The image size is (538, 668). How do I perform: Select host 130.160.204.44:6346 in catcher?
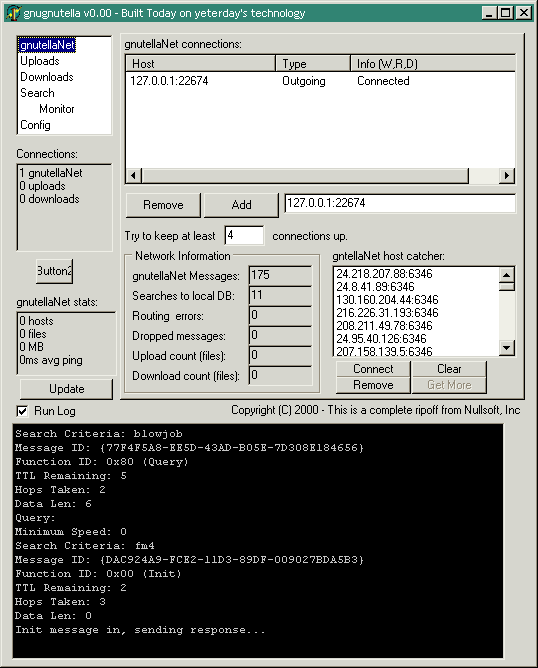(x=387, y=300)
